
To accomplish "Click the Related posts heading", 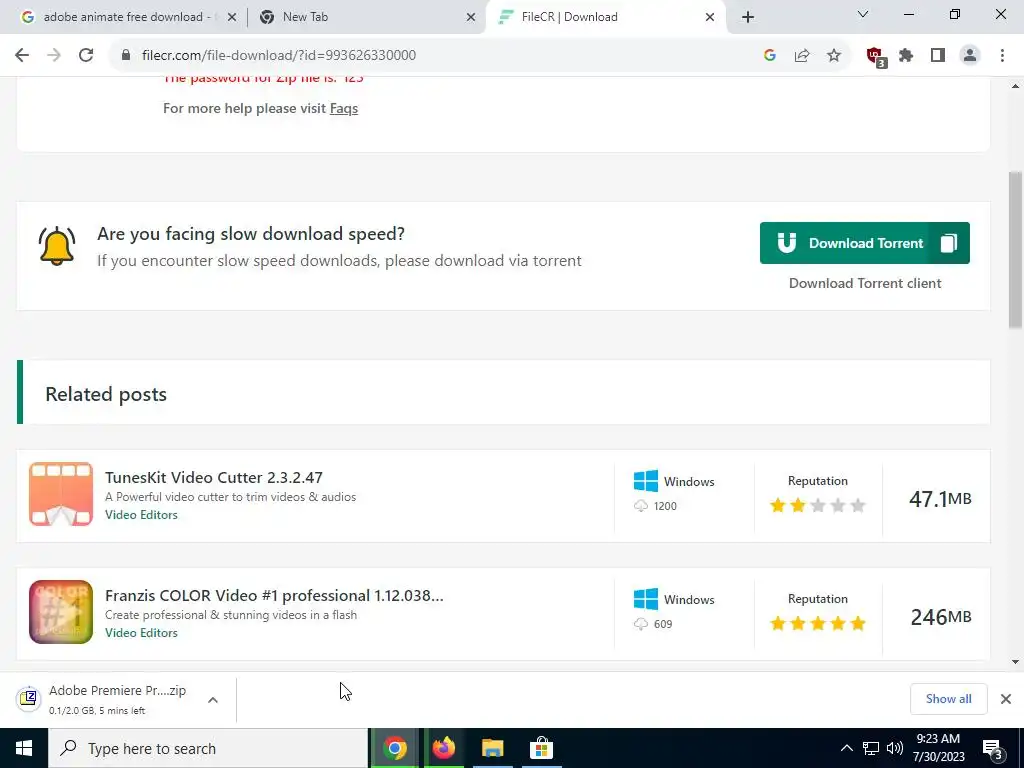I will pos(106,394).
